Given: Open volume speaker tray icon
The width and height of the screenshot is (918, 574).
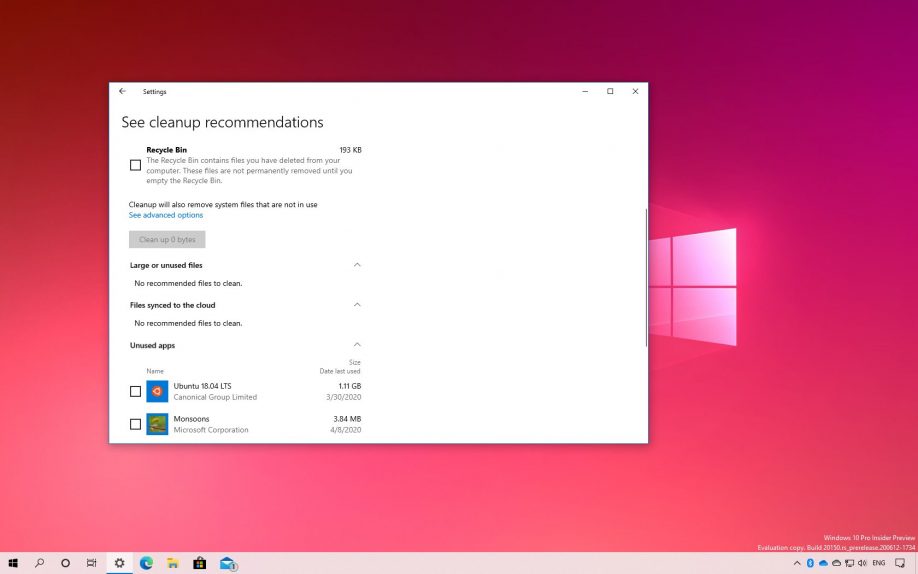Looking at the screenshot, I should tap(862, 563).
